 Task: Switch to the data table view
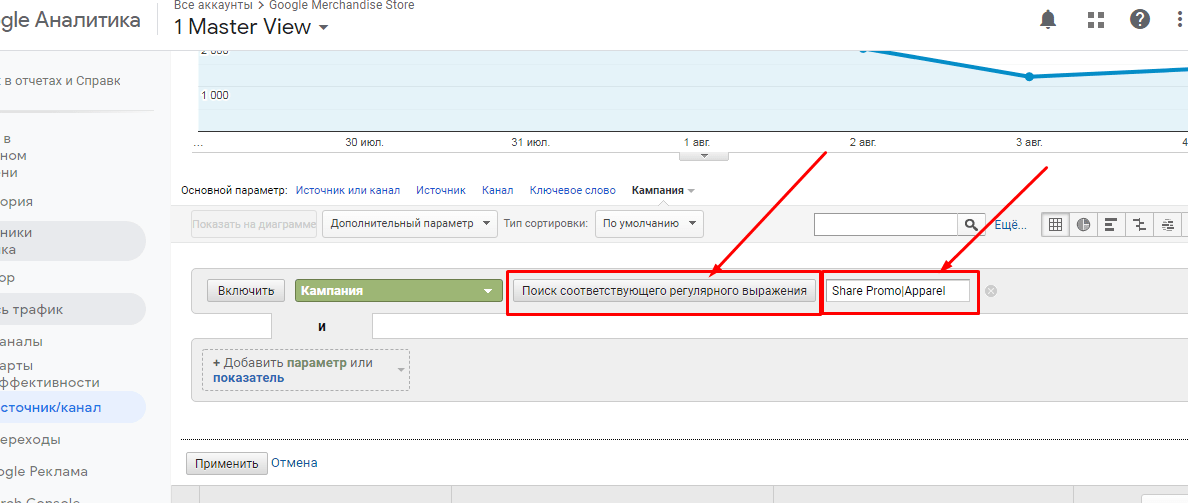pyautogui.click(x=1054, y=225)
